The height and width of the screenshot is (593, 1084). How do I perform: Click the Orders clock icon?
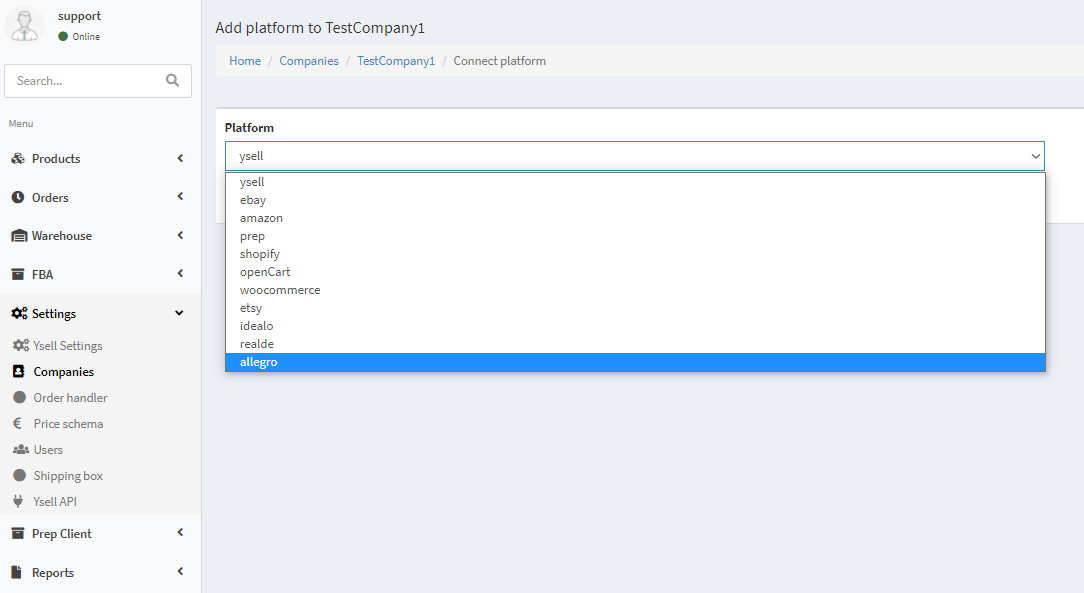coord(18,197)
